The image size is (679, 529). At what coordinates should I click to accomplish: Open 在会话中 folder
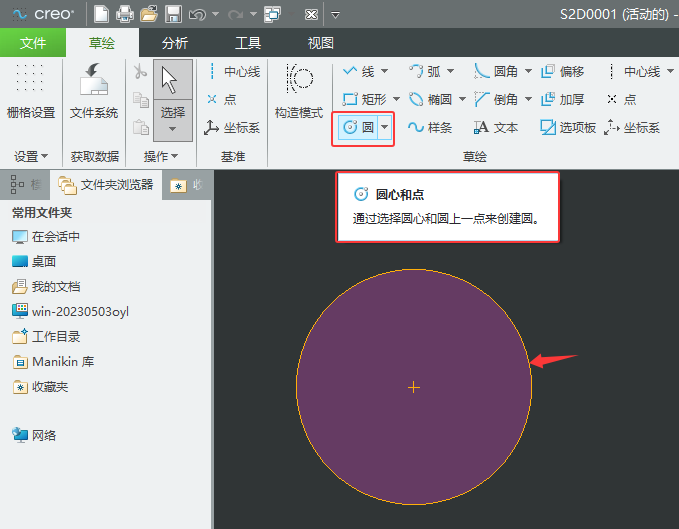[x=46, y=237]
